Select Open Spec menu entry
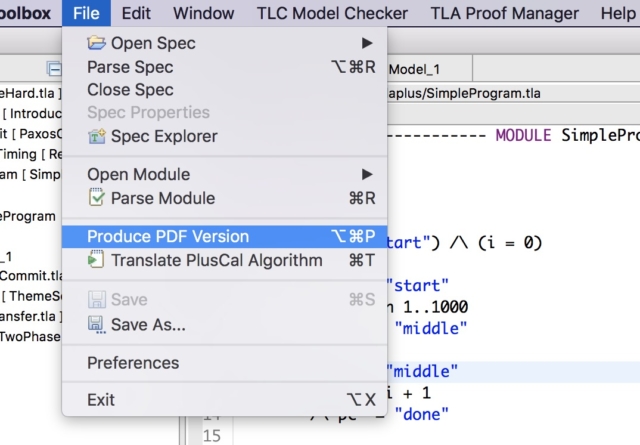This screenshot has width=640, height=445. [224, 43]
